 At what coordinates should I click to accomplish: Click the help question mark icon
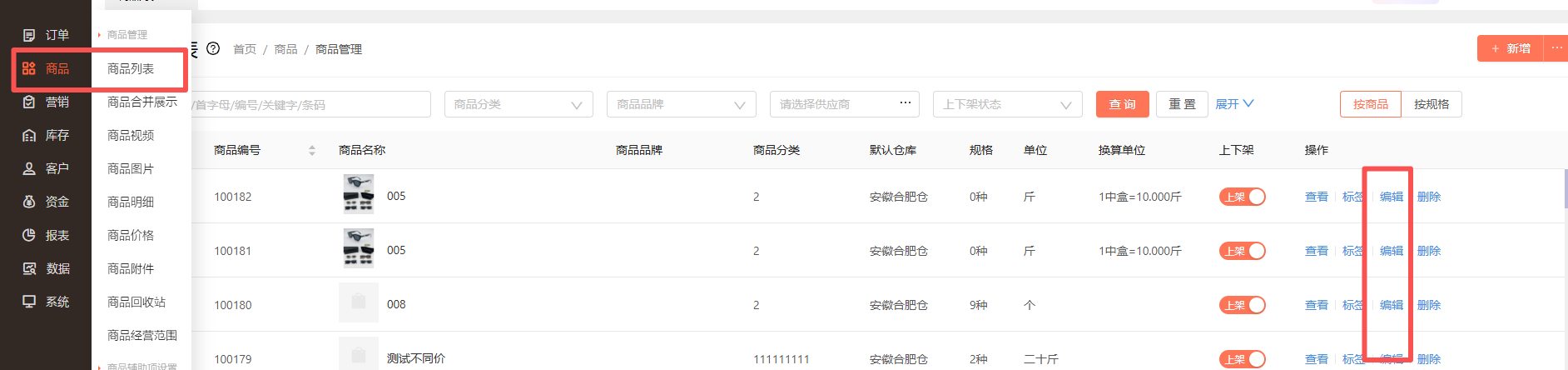point(213,48)
